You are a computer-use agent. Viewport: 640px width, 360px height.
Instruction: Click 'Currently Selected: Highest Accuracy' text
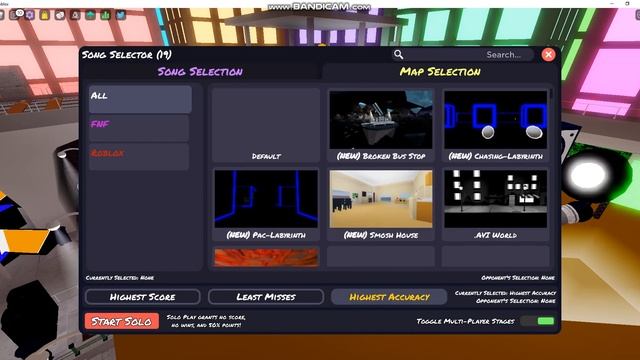point(505,293)
